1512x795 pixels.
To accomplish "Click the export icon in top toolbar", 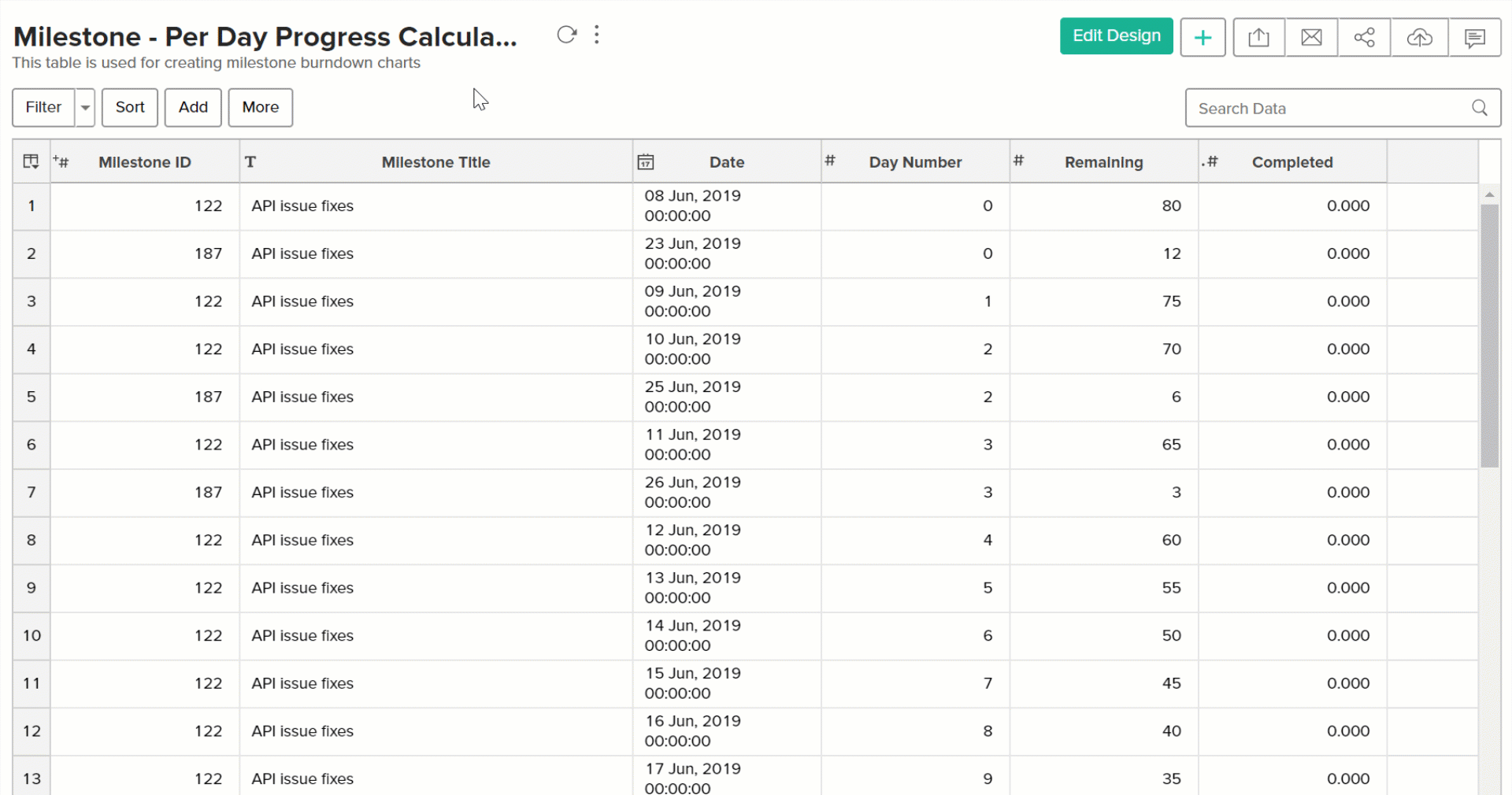I will coord(1258,37).
